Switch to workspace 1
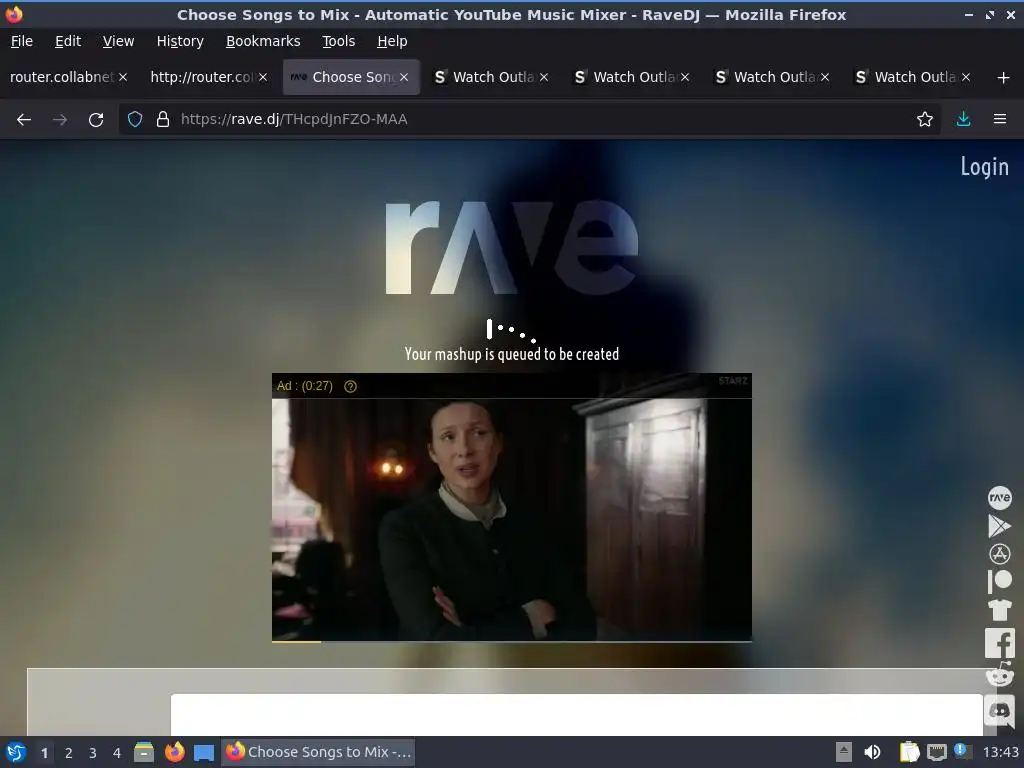This screenshot has height=768, width=1024. [x=44, y=753]
